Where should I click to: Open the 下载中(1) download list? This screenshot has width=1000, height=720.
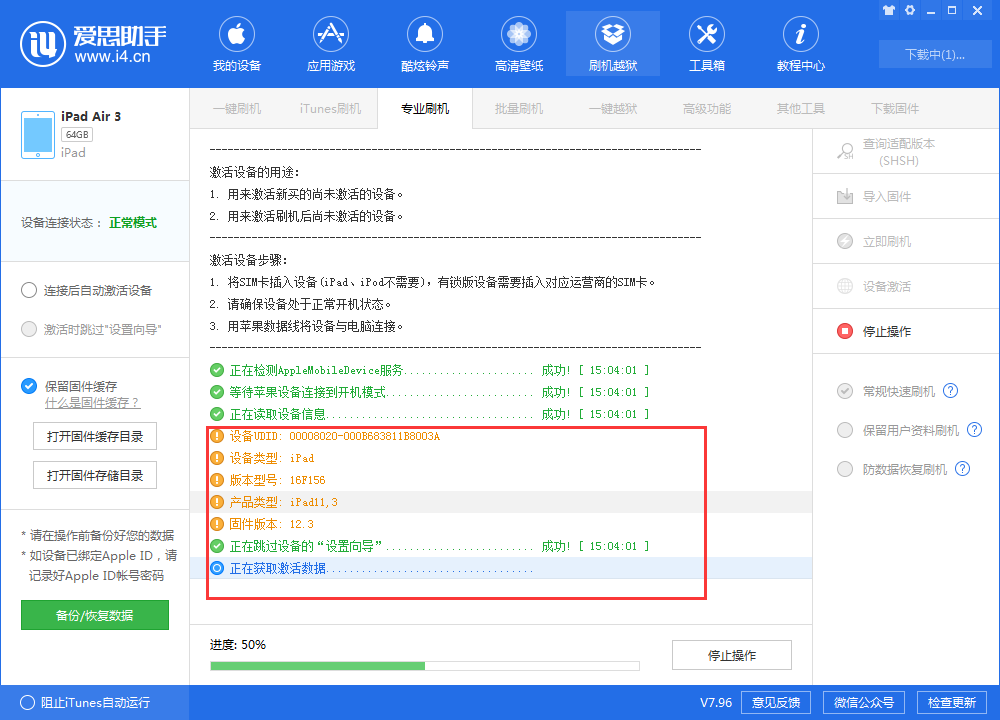coord(935,53)
